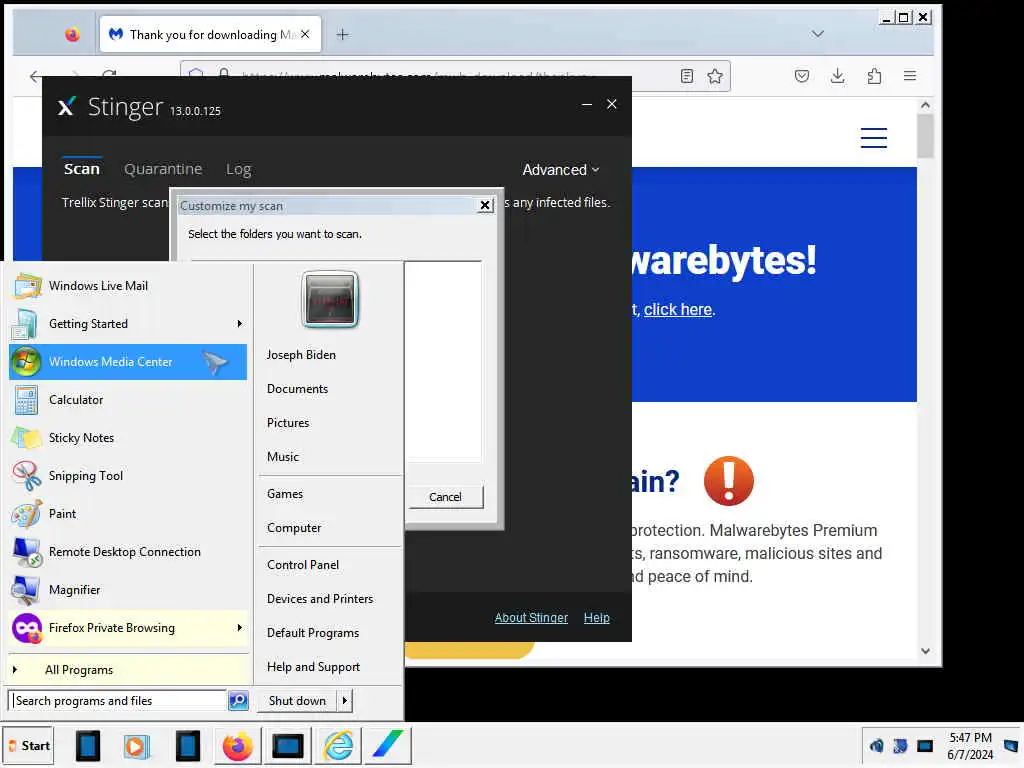This screenshot has width=1024, height=768.
Task: Open Music from Start menu
Action: (283, 456)
